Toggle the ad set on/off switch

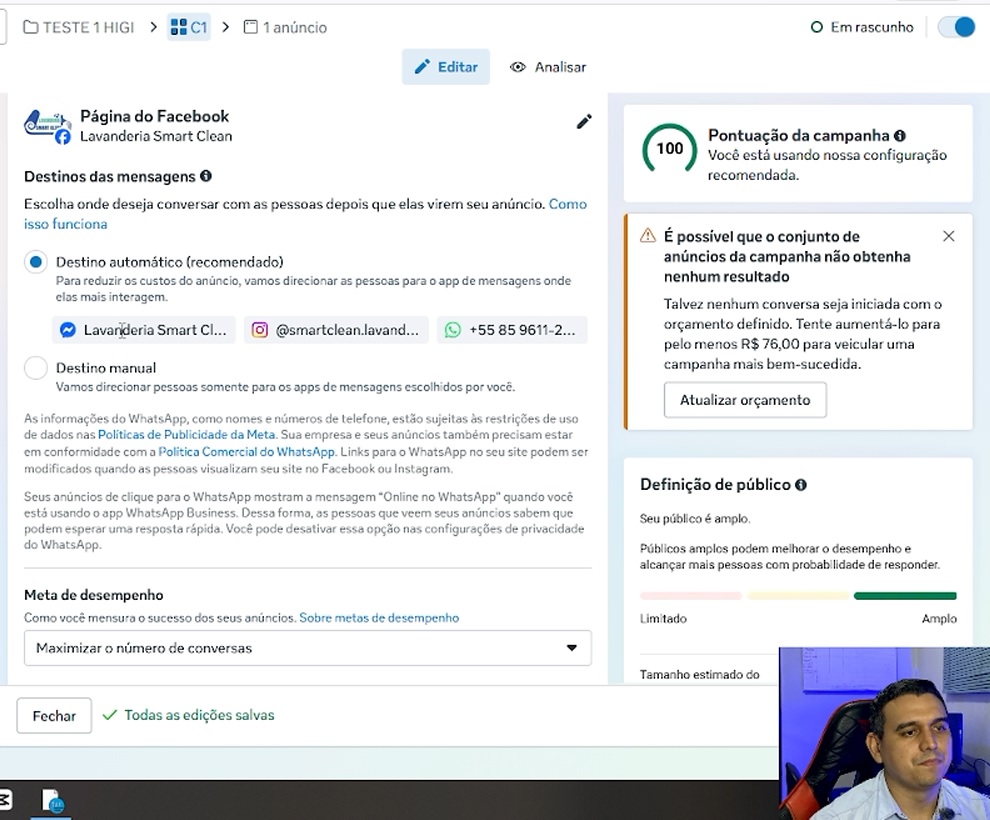(x=957, y=27)
